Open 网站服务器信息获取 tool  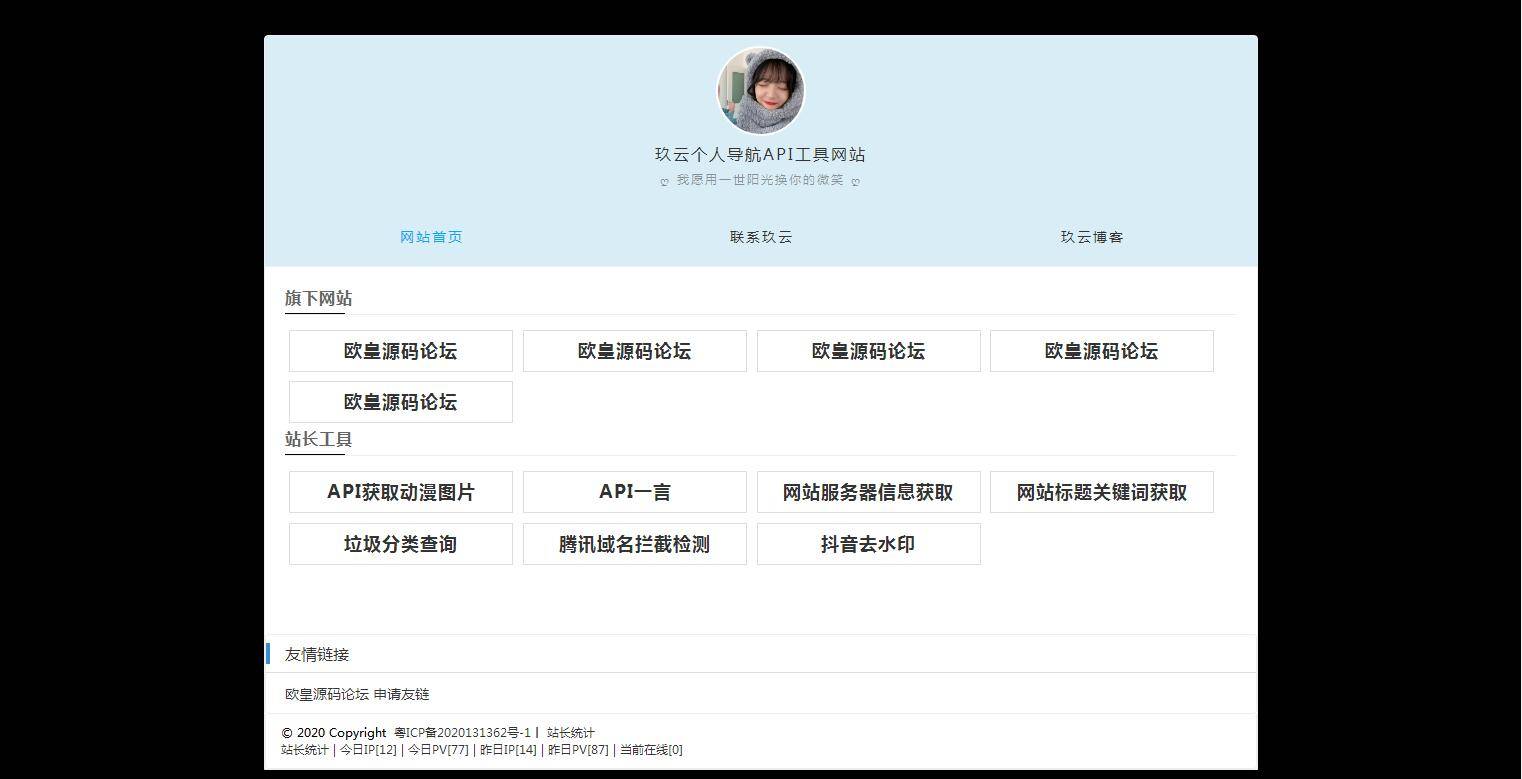(x=868, y=492)
